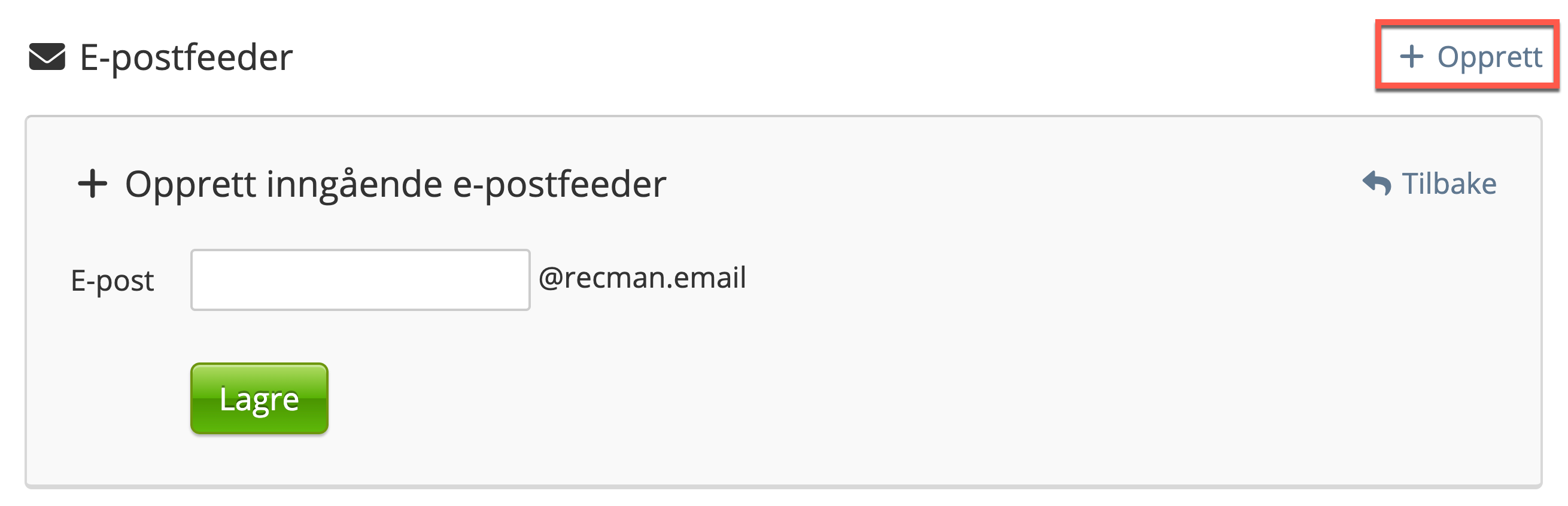Click the plus icon in Opprett button

tap(1411, 57)
